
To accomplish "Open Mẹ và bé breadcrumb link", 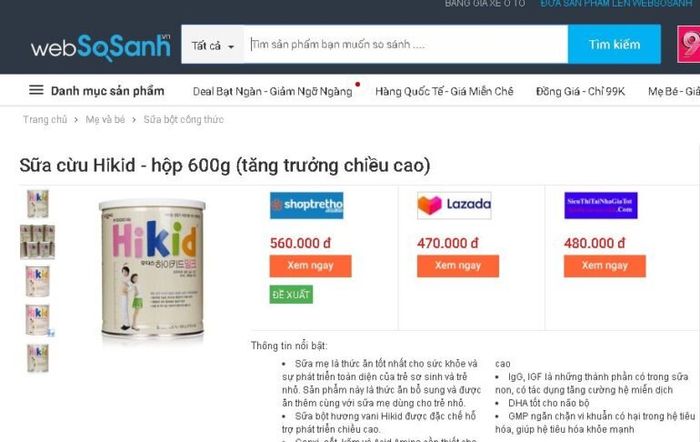I will [105, 120].
